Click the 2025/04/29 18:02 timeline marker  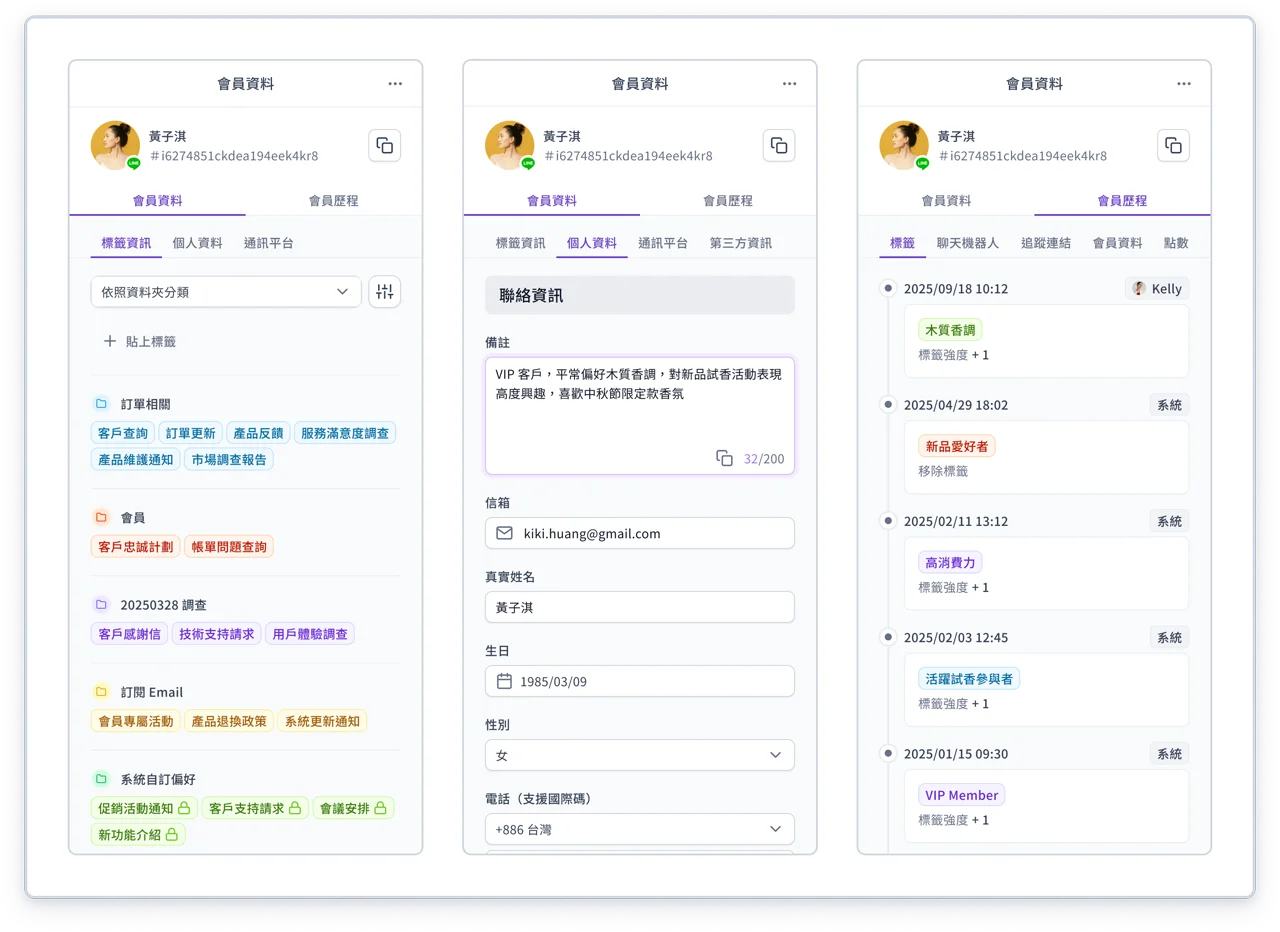click(x=887, y=405)
